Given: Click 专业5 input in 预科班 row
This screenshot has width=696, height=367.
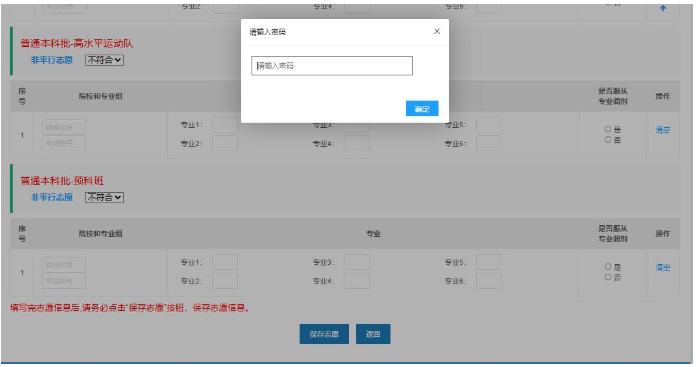Looking at the screenshot, I should pyautogui.click(x=489, y=262).
